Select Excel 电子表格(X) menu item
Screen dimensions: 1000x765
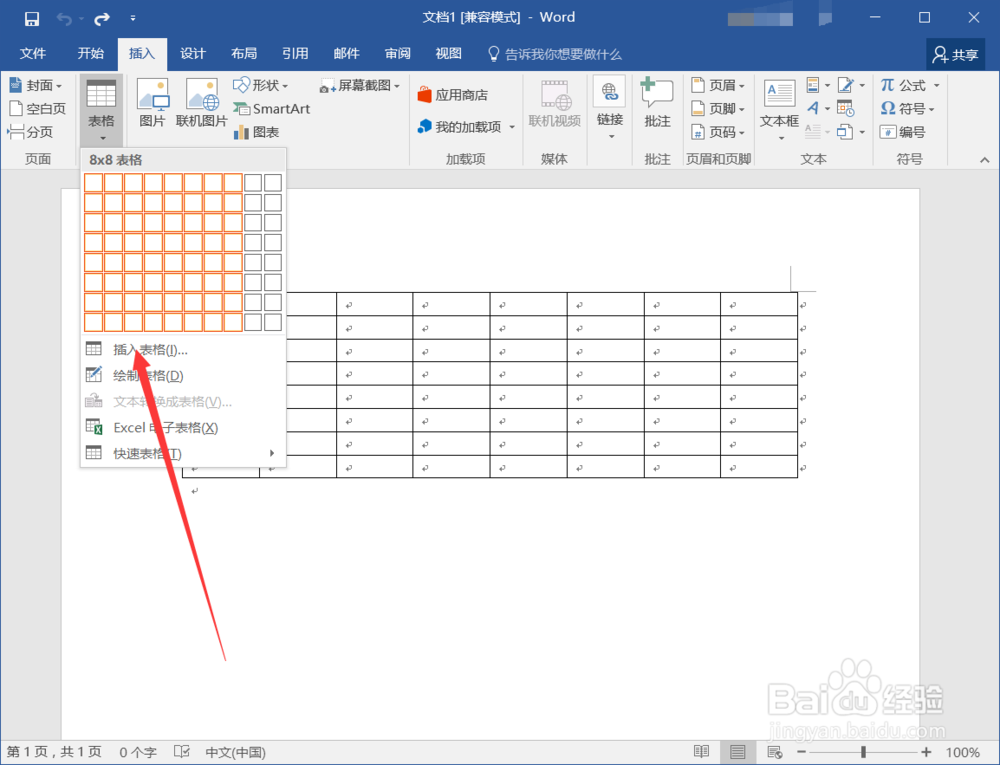click(x=183, y=427)
